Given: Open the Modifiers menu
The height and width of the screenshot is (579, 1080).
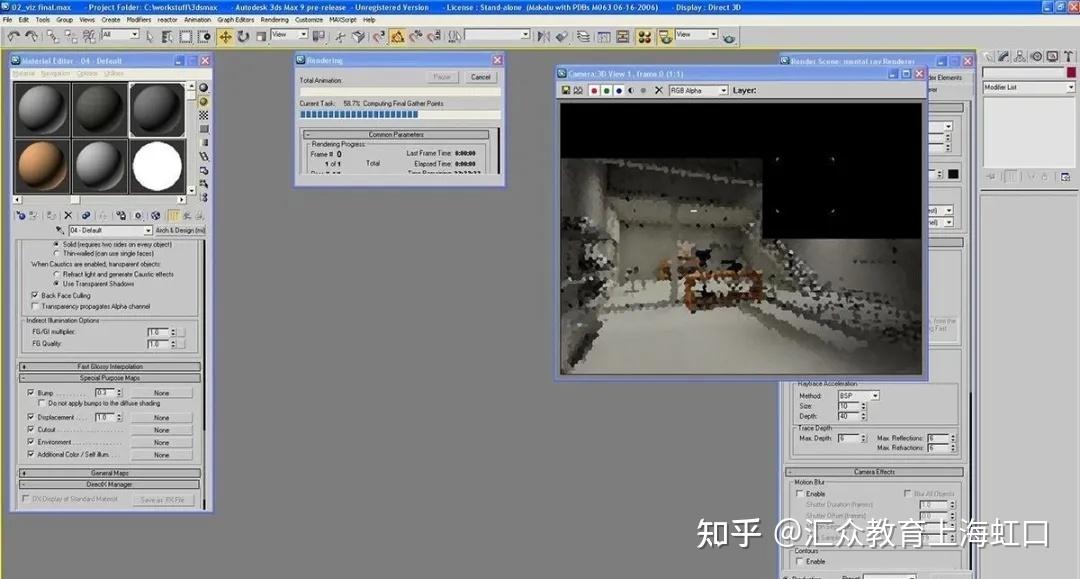Looking at the screenshot, I should coord(137,18).
